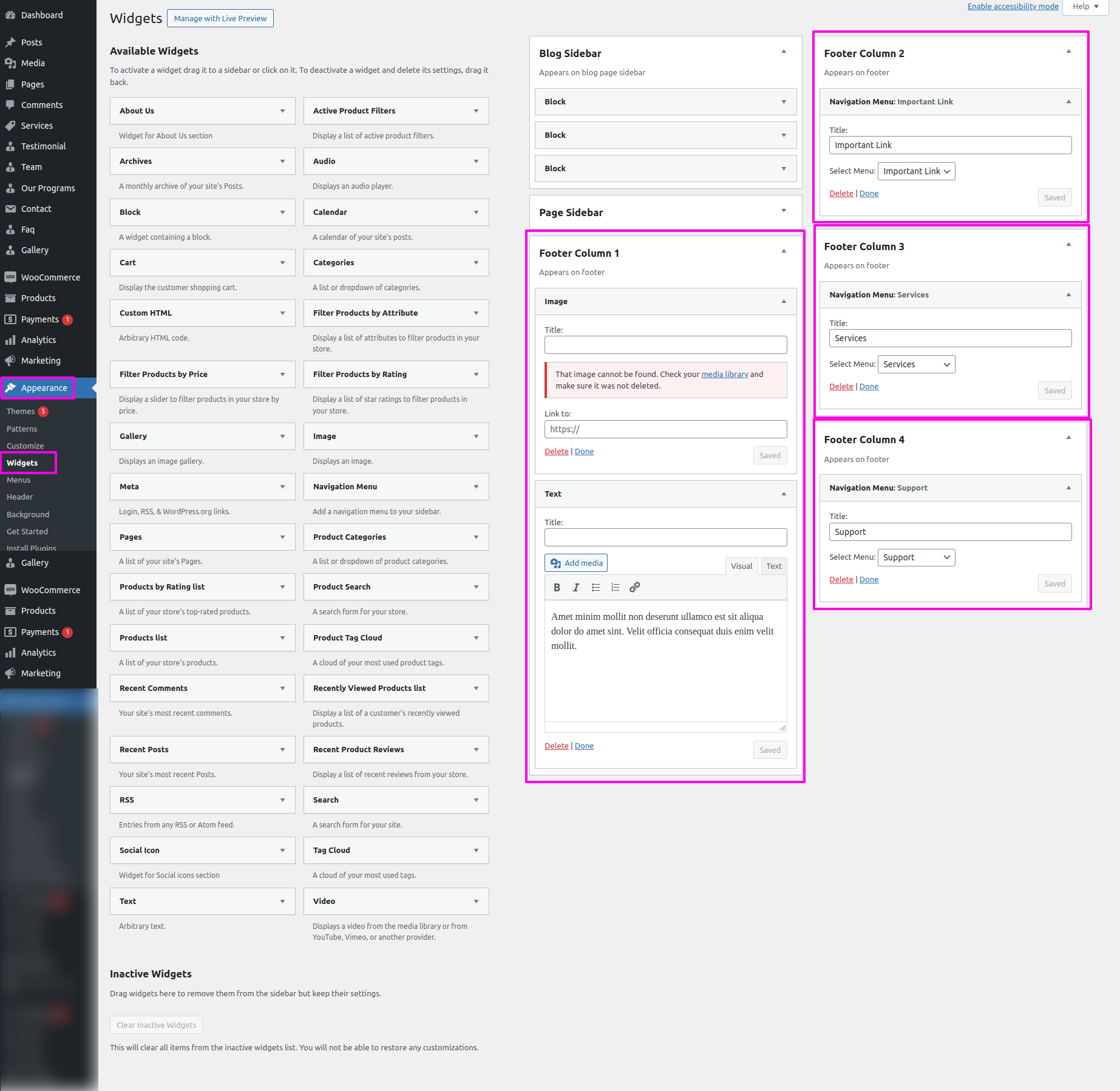1120x1091 pixels.
Task: Click the Dashboard icon in sidebar
Action: pos(10,15)
